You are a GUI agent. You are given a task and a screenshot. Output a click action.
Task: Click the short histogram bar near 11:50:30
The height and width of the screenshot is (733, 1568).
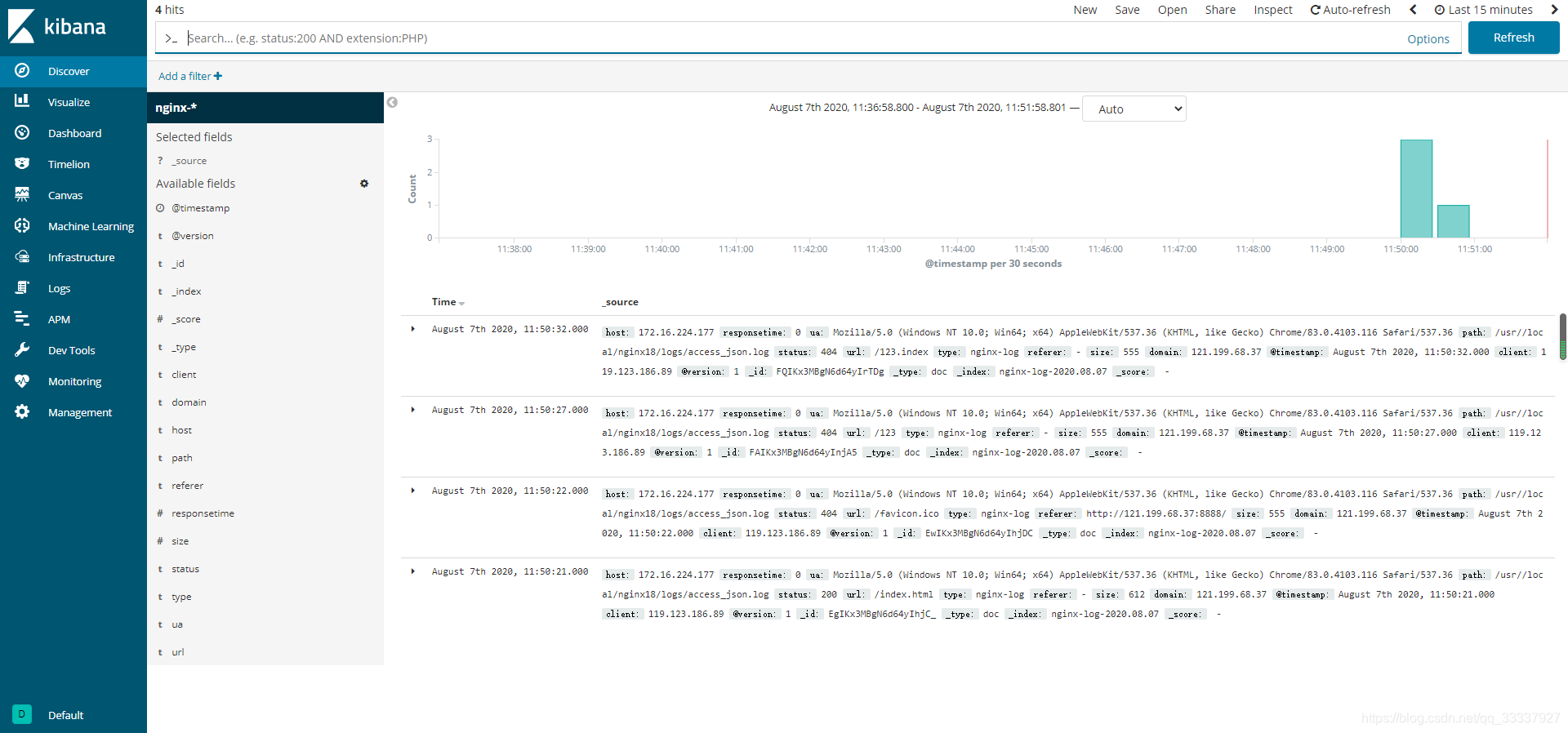1453,221
